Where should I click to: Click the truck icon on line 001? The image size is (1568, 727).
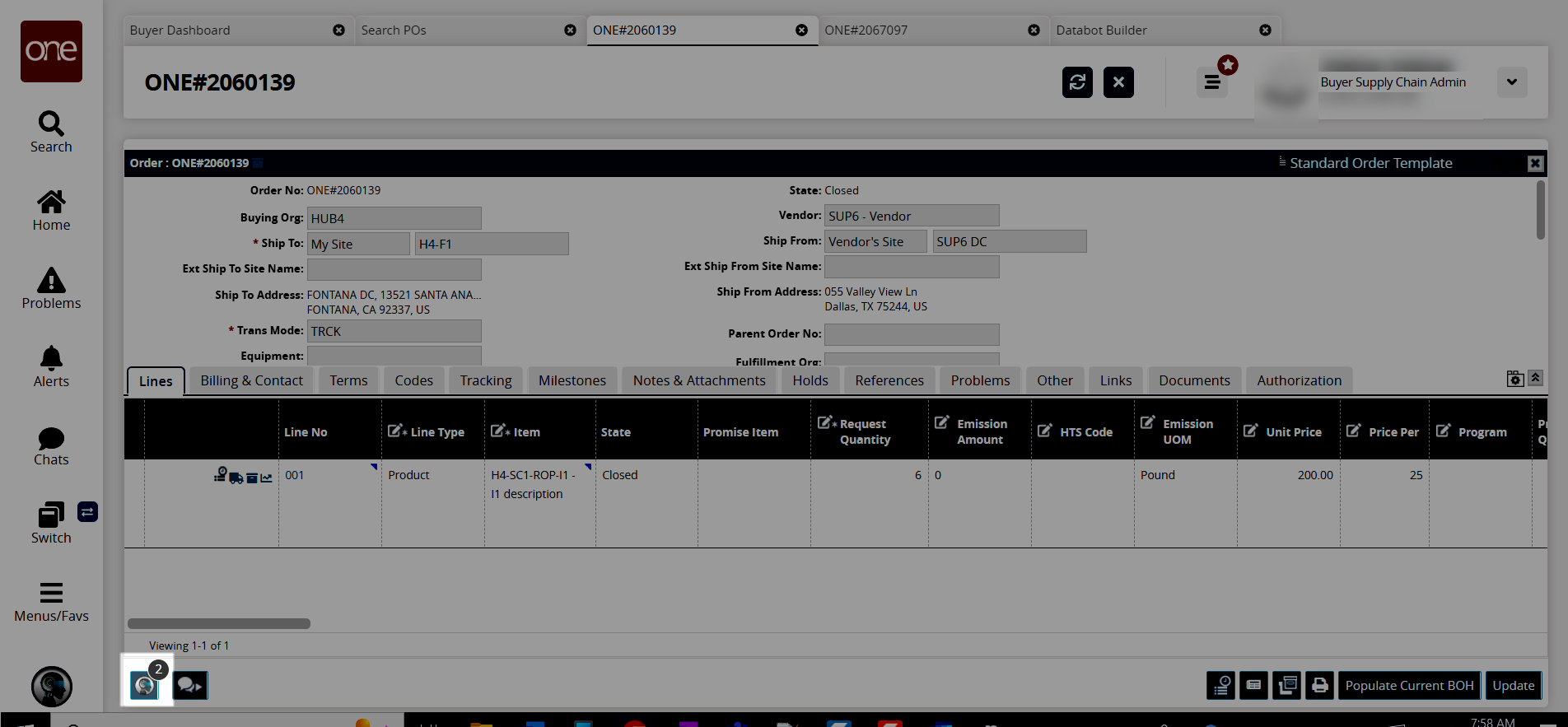click(x=236, y=478)
